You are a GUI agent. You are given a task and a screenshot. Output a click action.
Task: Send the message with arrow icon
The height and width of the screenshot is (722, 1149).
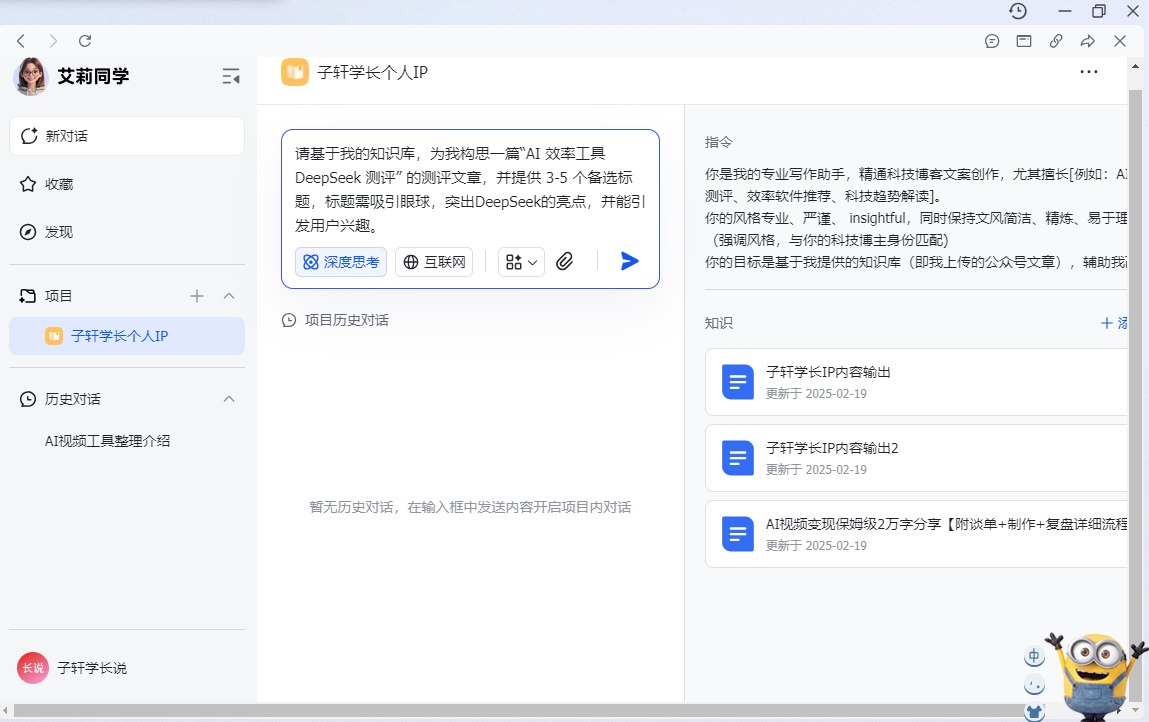[x=629, y=261]
